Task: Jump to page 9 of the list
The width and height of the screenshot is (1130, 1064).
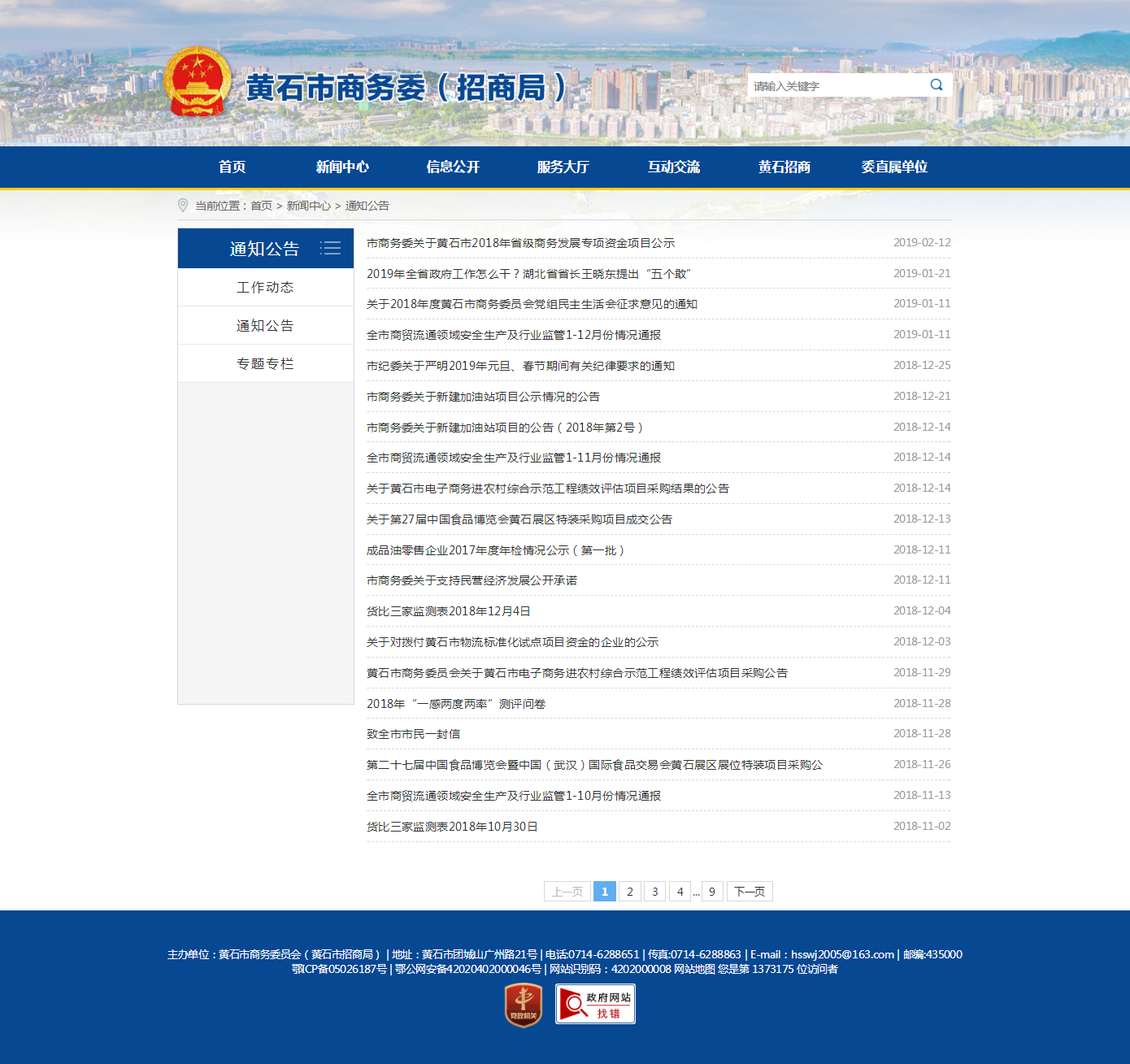Action: pos(711,892)
